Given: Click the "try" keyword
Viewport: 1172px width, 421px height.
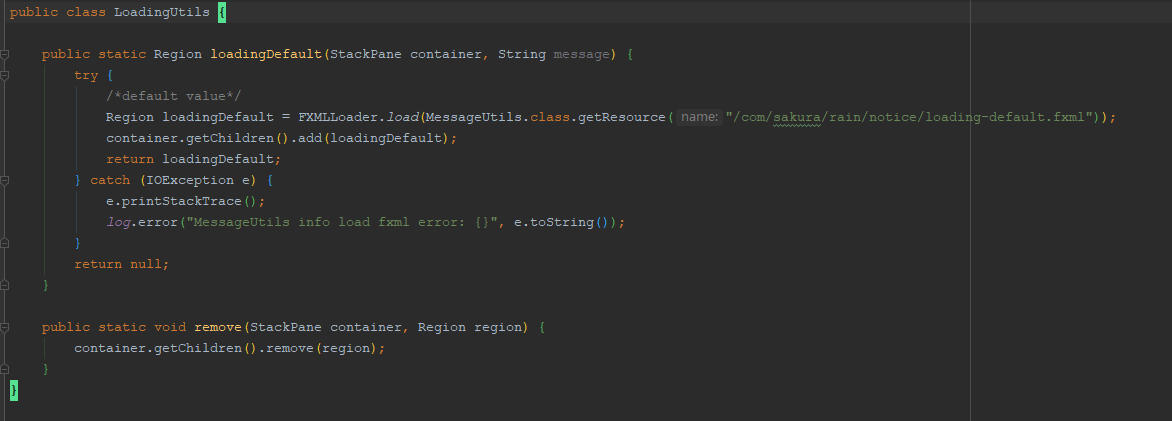Looking at the screenshot, I should click(86, 76).
